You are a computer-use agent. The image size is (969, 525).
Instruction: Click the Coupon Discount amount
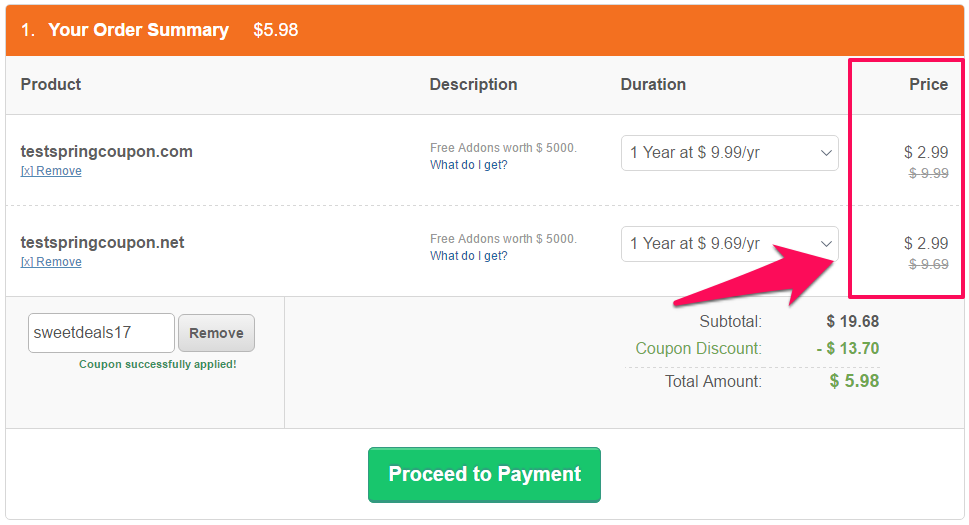tap(847, 348)
